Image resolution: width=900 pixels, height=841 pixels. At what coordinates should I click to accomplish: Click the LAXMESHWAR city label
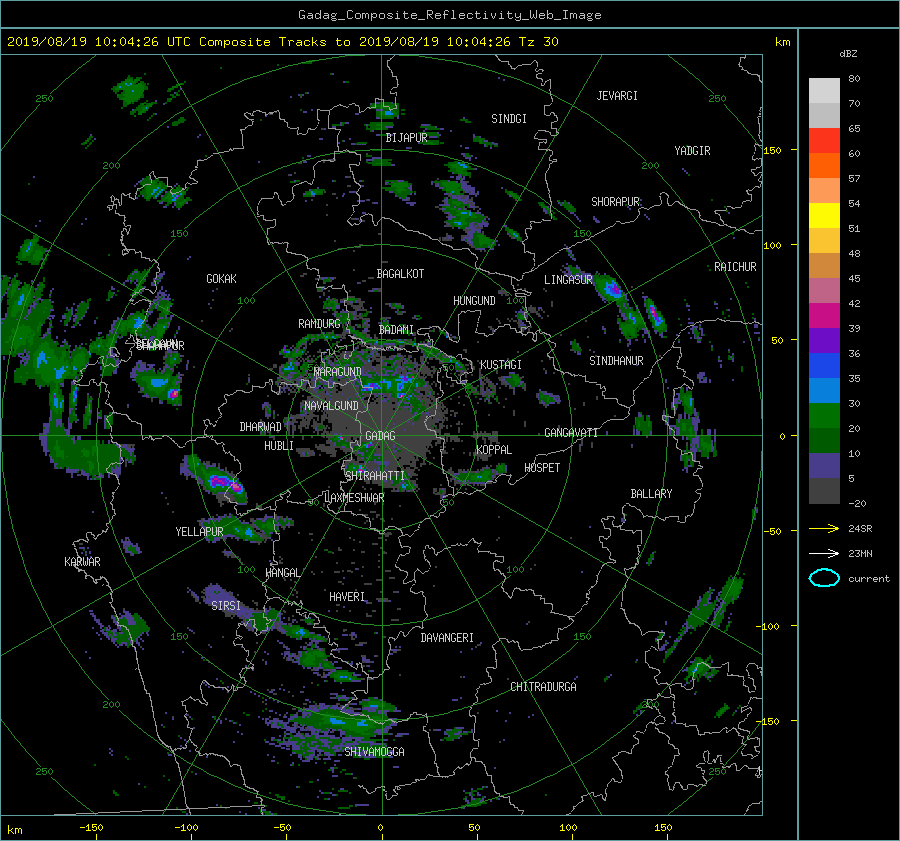coord(354,498)
